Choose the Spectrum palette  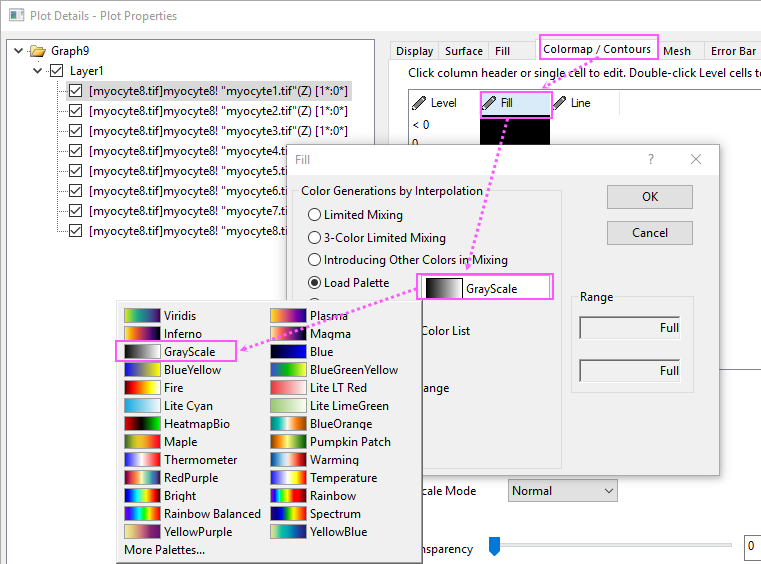pos(315,513)
